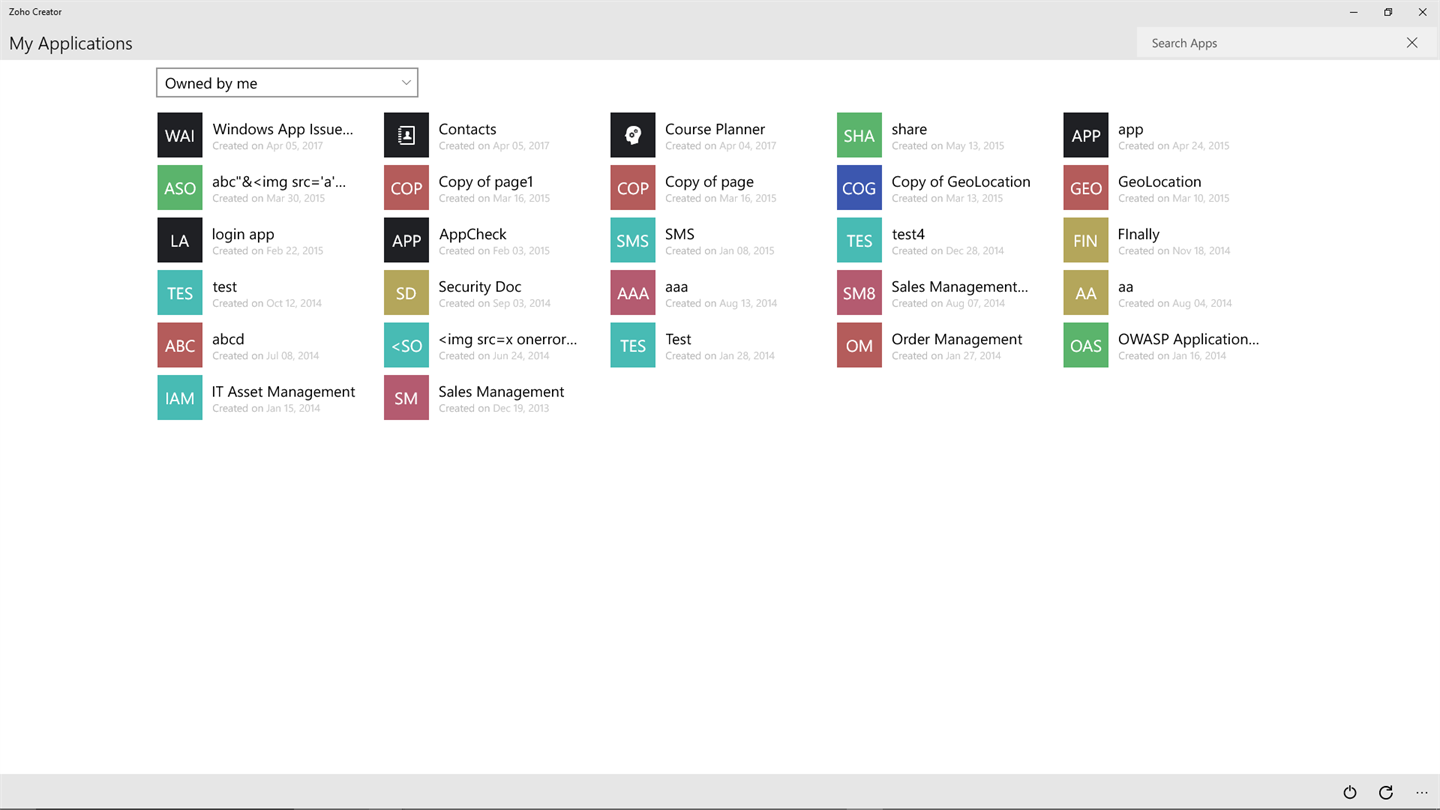Open the Order Management application name

(956, 339)
